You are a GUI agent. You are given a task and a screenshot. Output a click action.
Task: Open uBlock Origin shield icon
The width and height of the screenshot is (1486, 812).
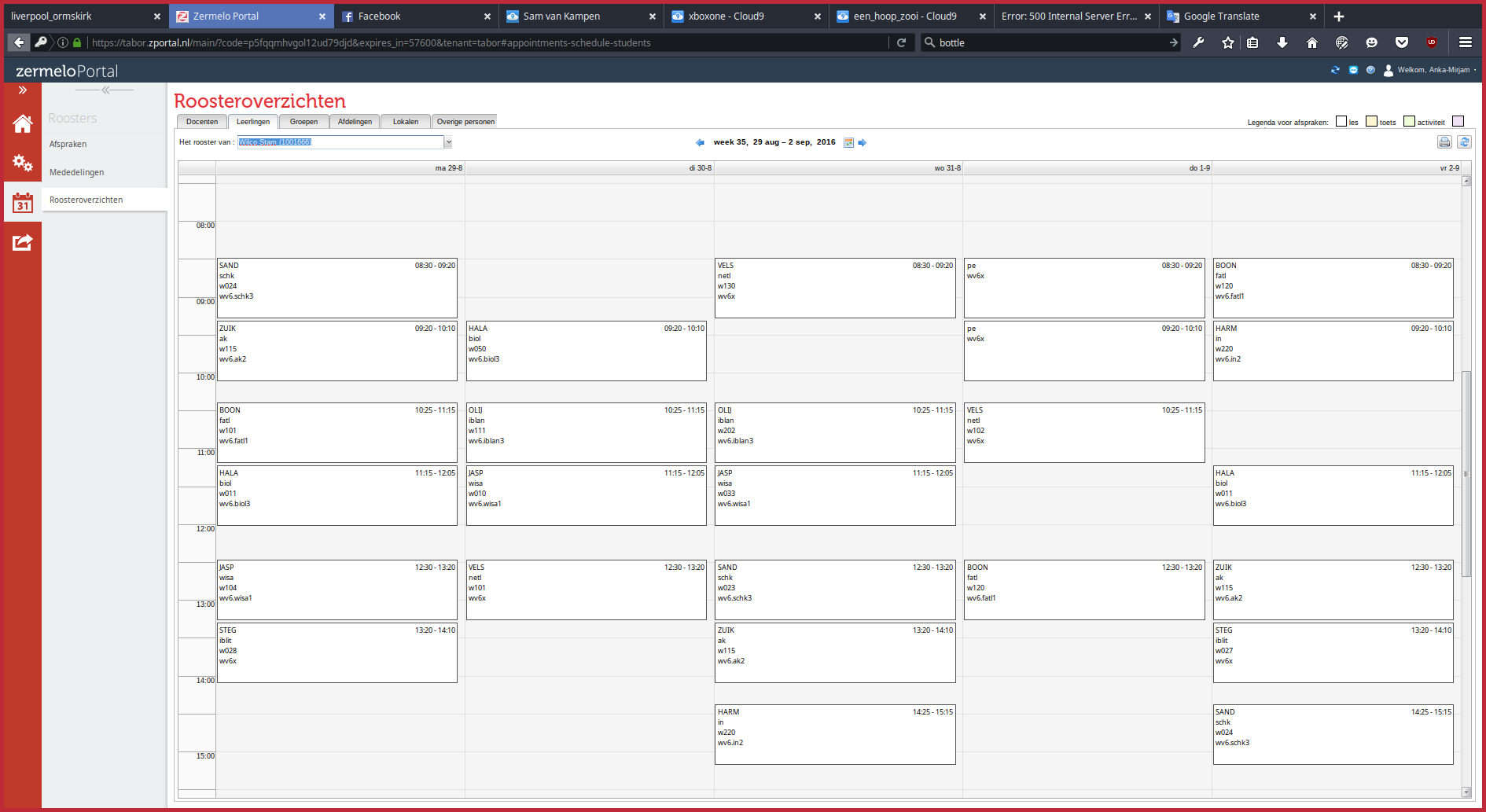click(x=1432, y=42)
